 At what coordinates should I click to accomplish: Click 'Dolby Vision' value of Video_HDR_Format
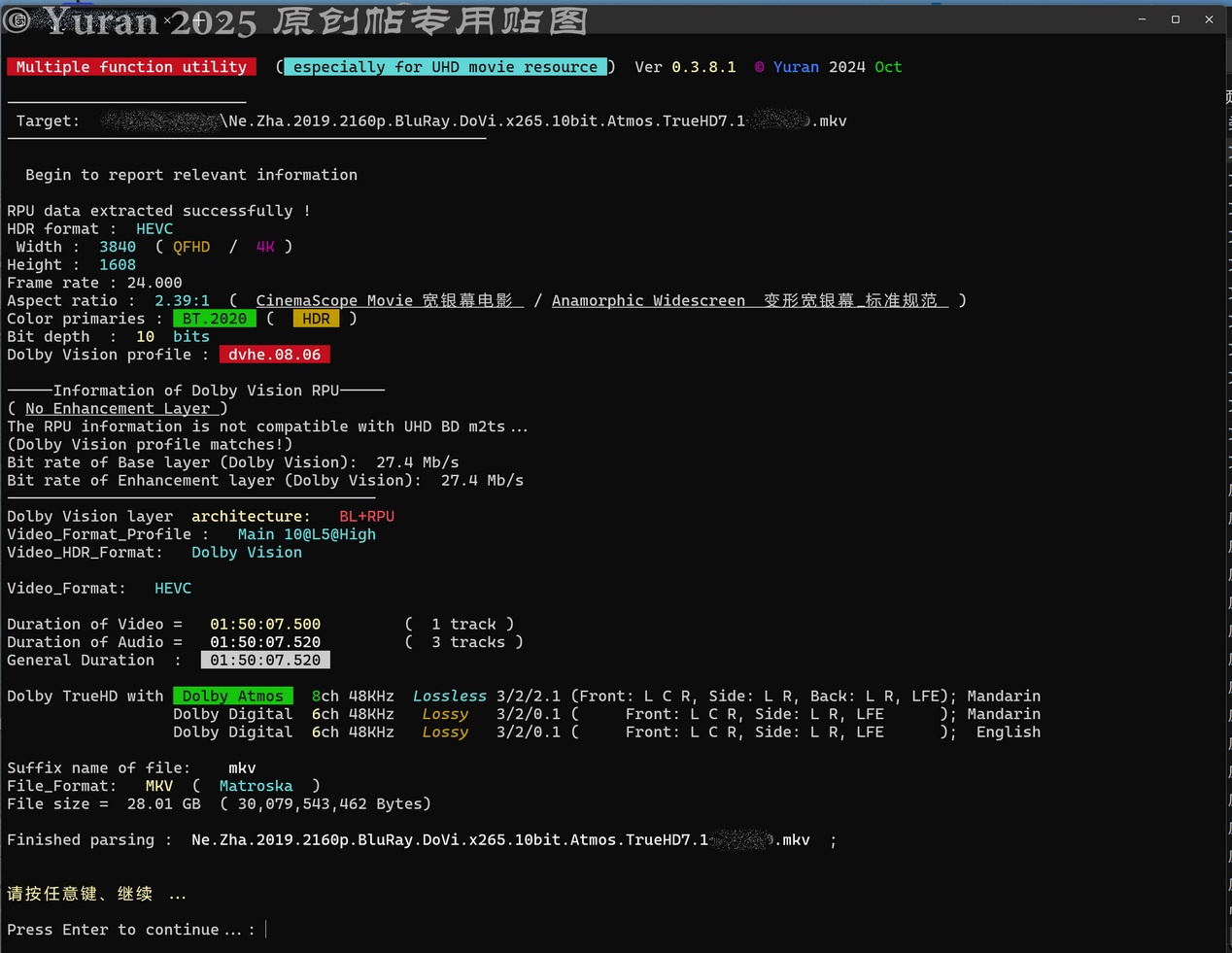[247, 553]
